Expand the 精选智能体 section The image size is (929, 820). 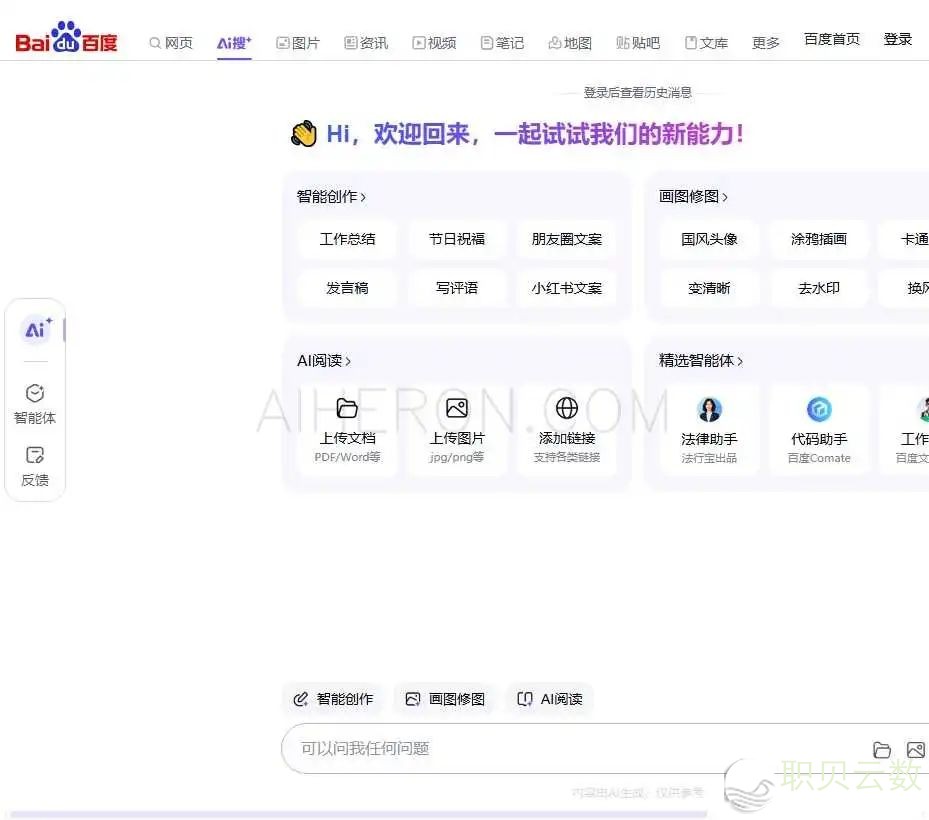point(701,361)
